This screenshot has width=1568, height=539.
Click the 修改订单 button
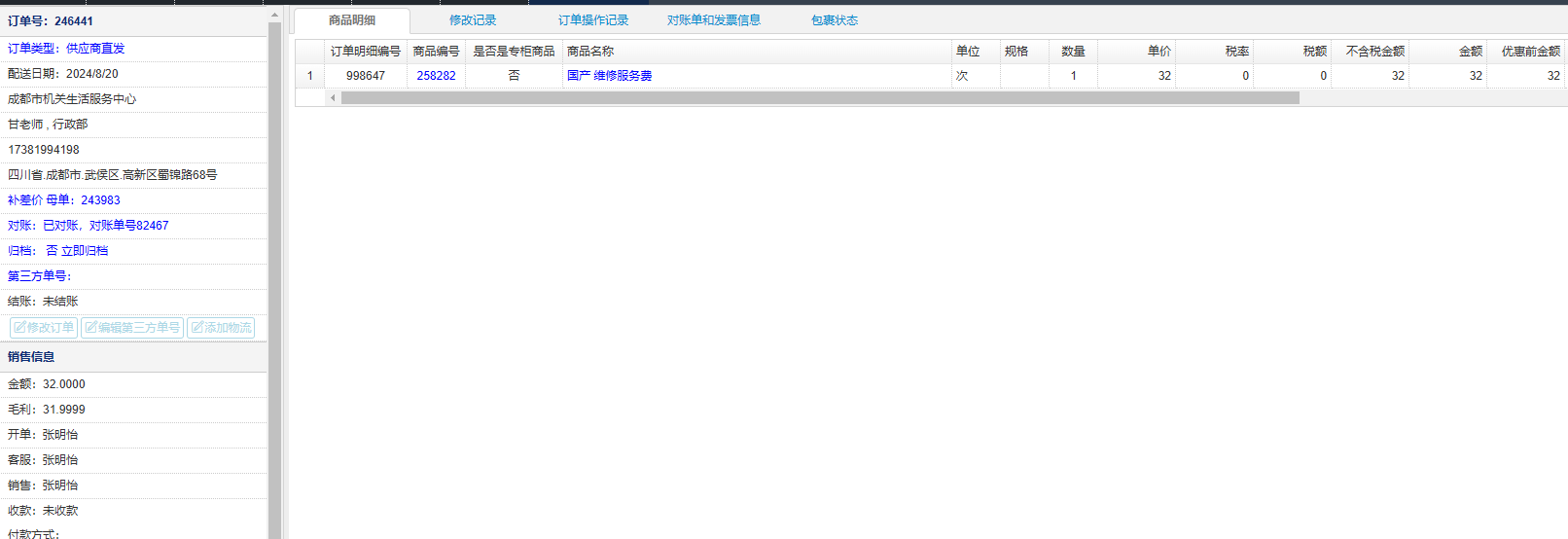(x=44, y=328)
